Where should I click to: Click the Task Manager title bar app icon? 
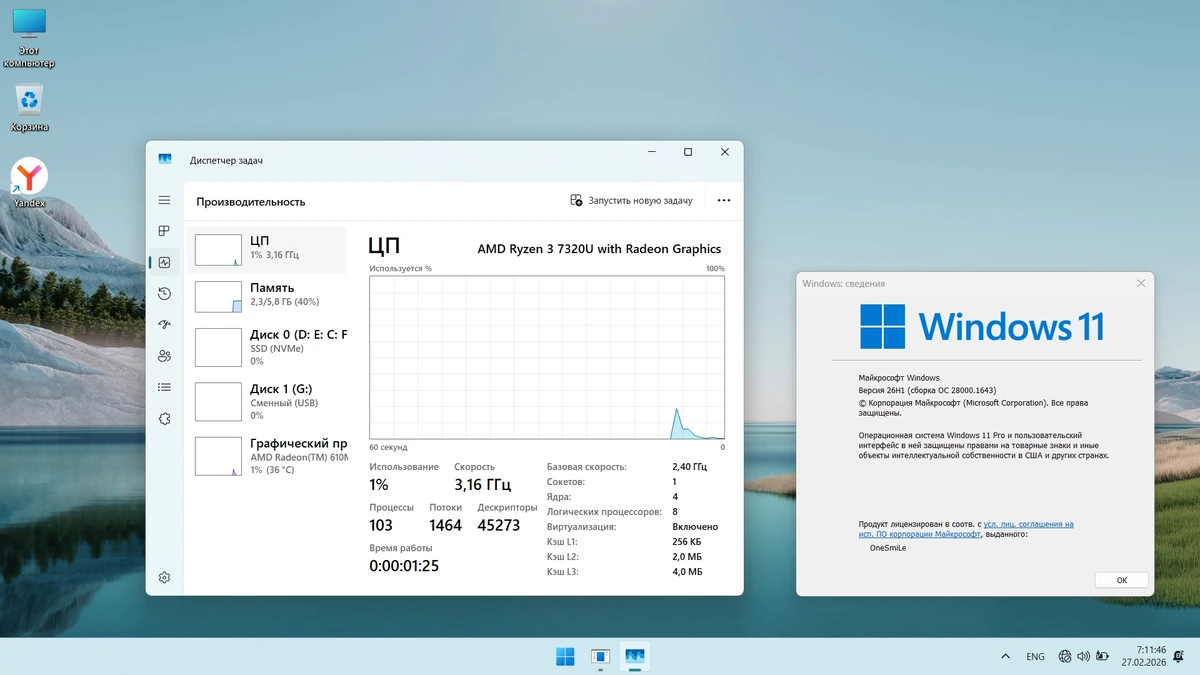pos(165,159)
